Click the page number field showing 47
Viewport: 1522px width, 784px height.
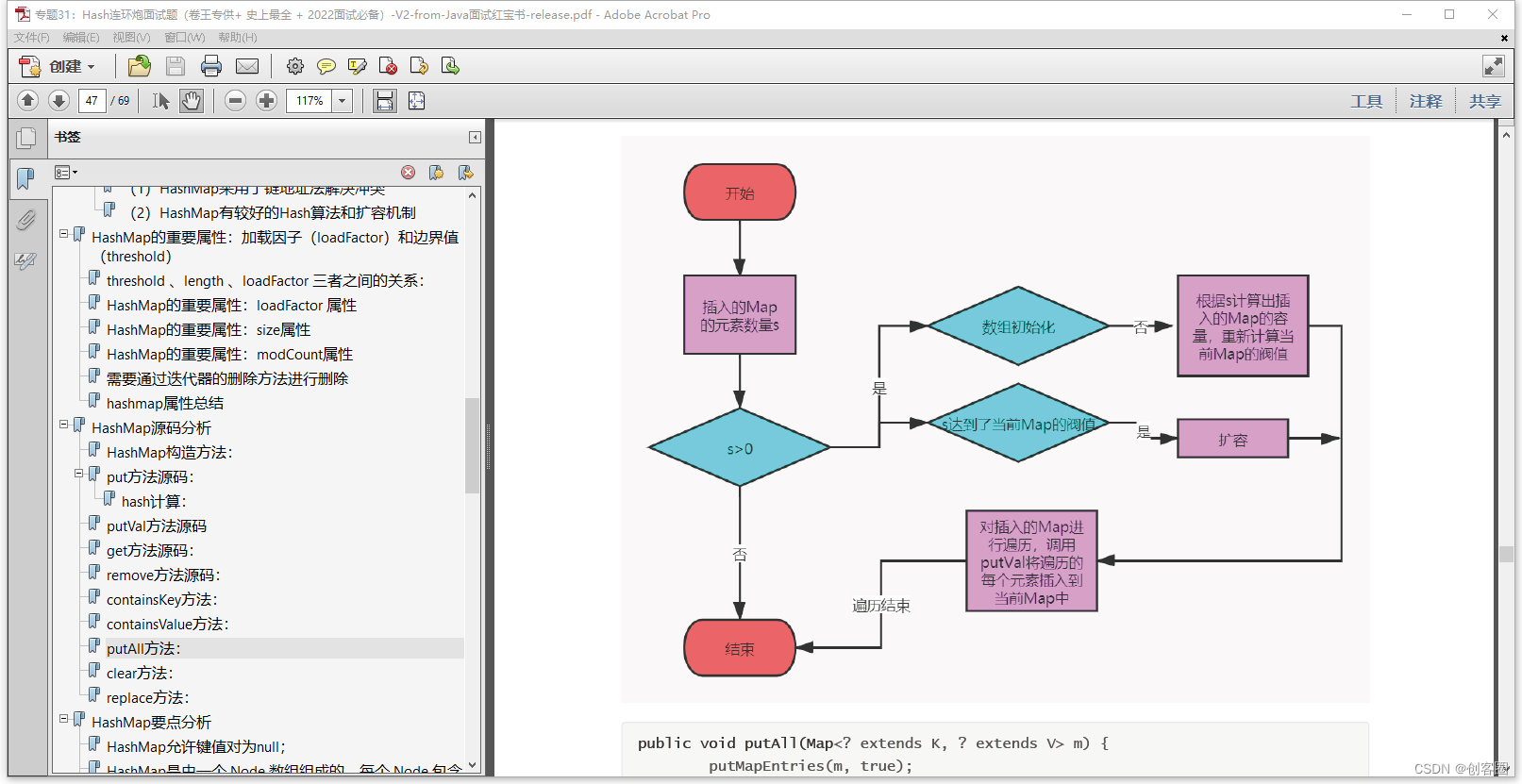click(92, 101)
